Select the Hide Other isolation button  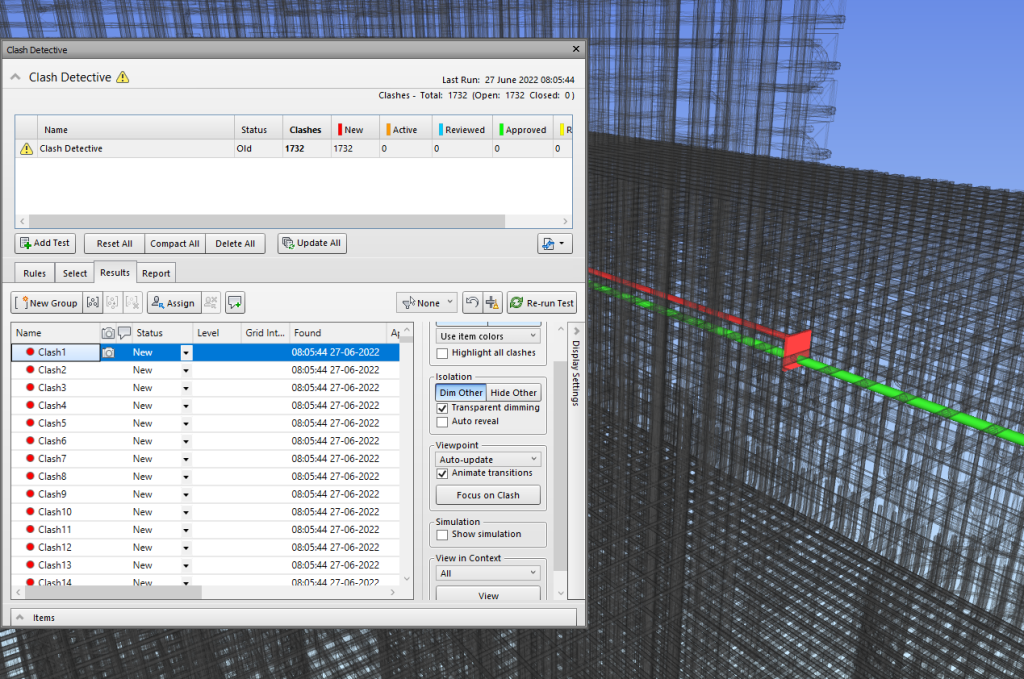(x=513, y=393)
